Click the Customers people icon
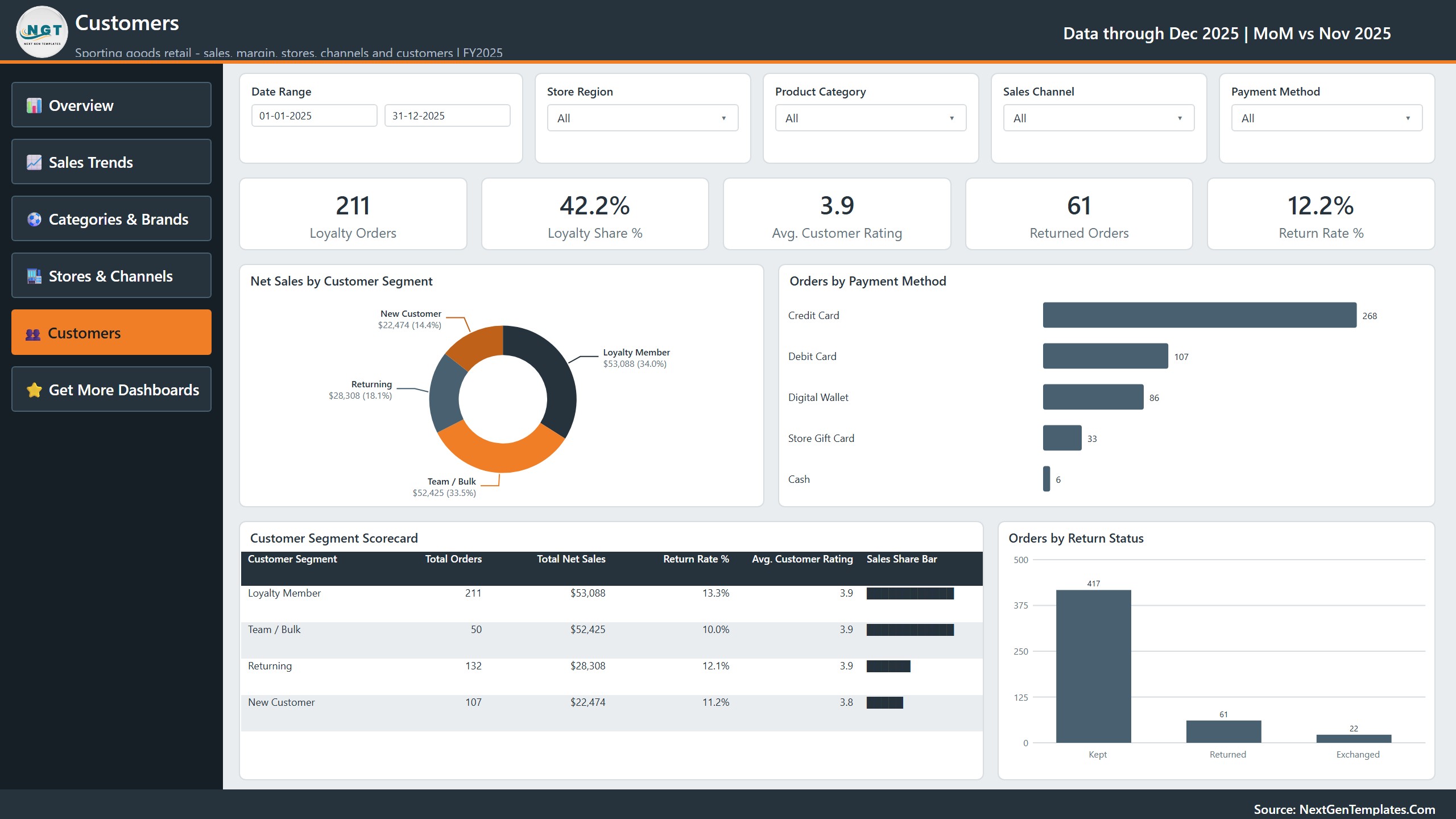This screenshot has width=1456, height=819. tap(33, 334)
